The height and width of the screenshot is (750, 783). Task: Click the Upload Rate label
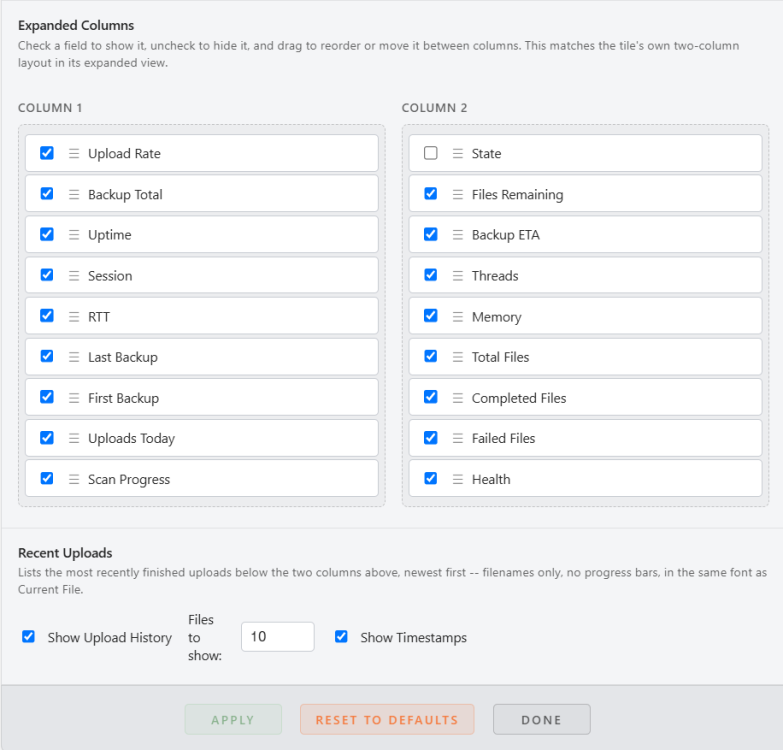pos(124,154)
